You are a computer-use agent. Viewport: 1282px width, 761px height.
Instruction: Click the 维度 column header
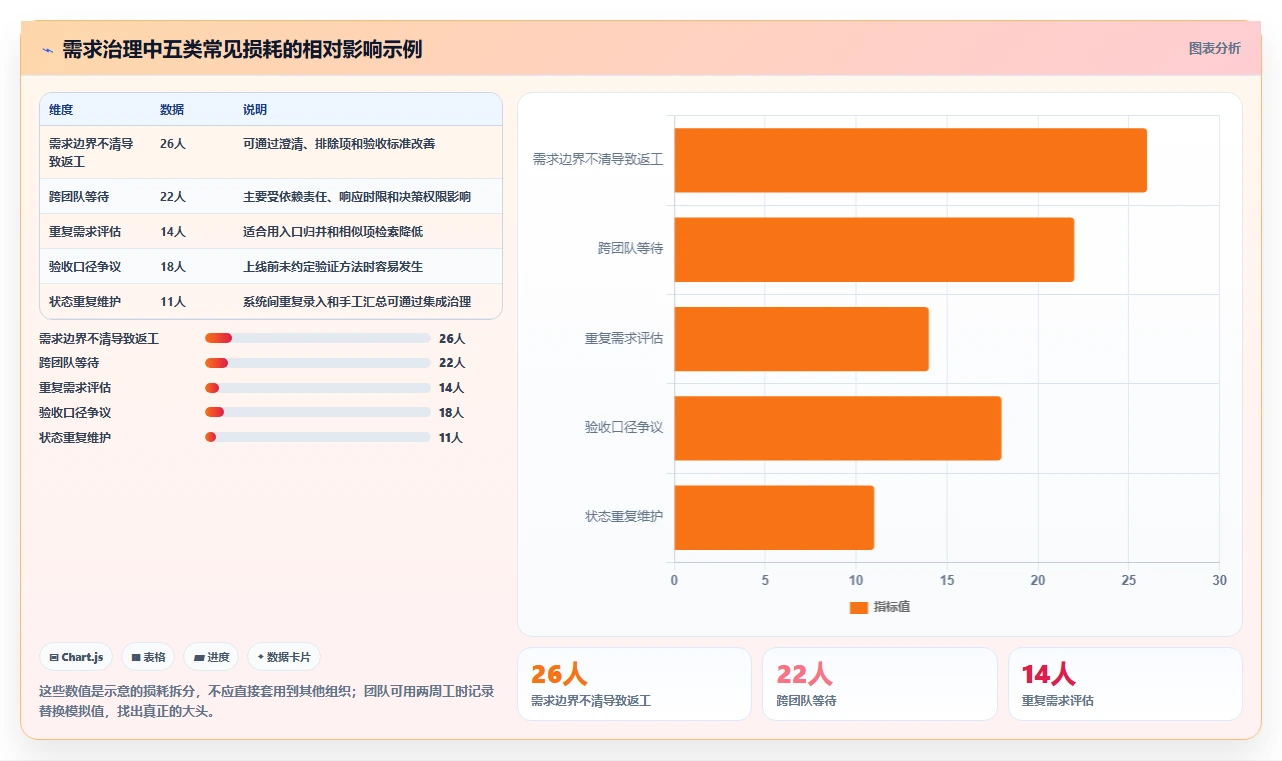coord(61,110)
